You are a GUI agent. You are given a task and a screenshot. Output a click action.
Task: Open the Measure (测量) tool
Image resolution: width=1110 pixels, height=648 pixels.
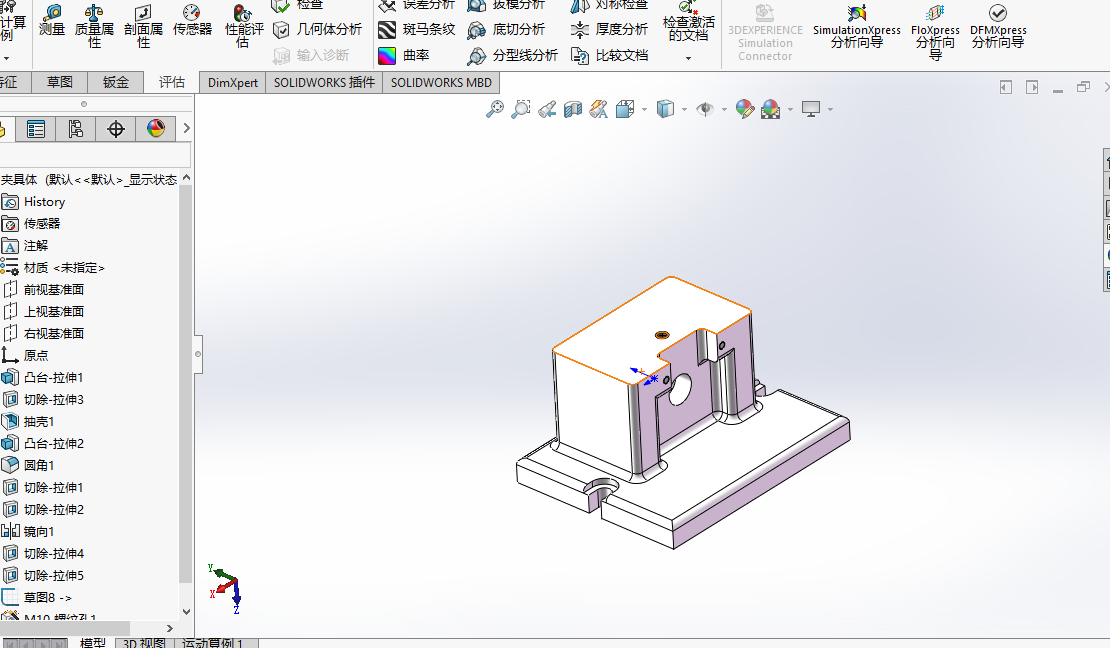(52, 21)
